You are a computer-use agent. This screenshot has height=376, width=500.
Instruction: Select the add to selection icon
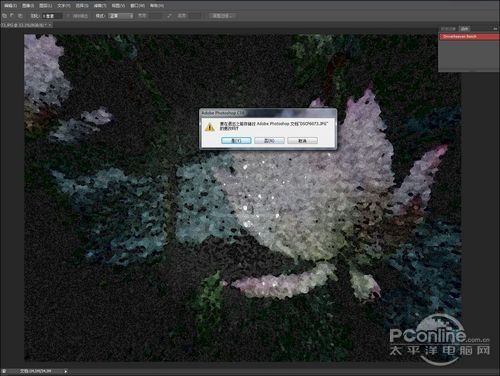[12, 16]
